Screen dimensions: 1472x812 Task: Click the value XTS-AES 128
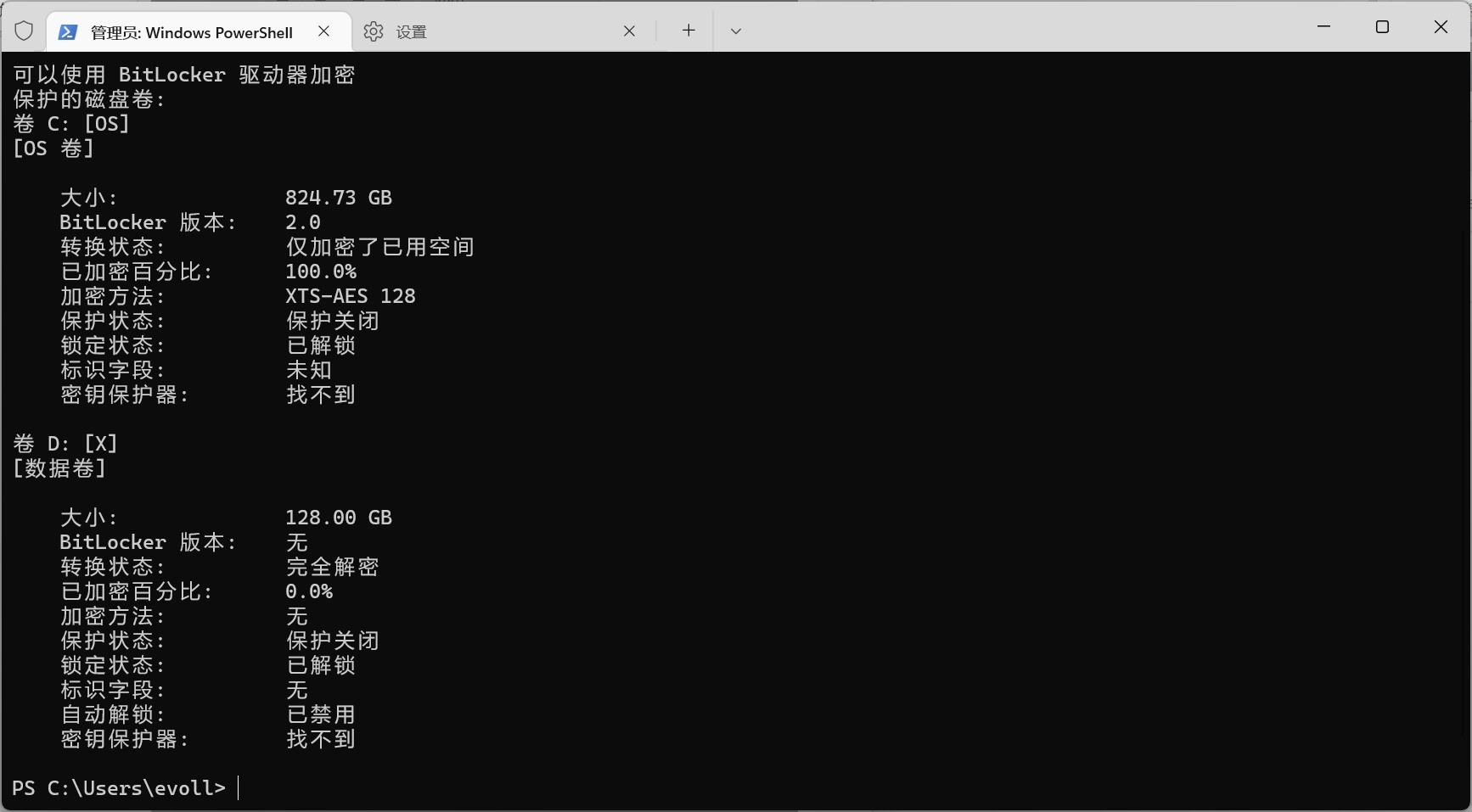click(x=351, y=296)
